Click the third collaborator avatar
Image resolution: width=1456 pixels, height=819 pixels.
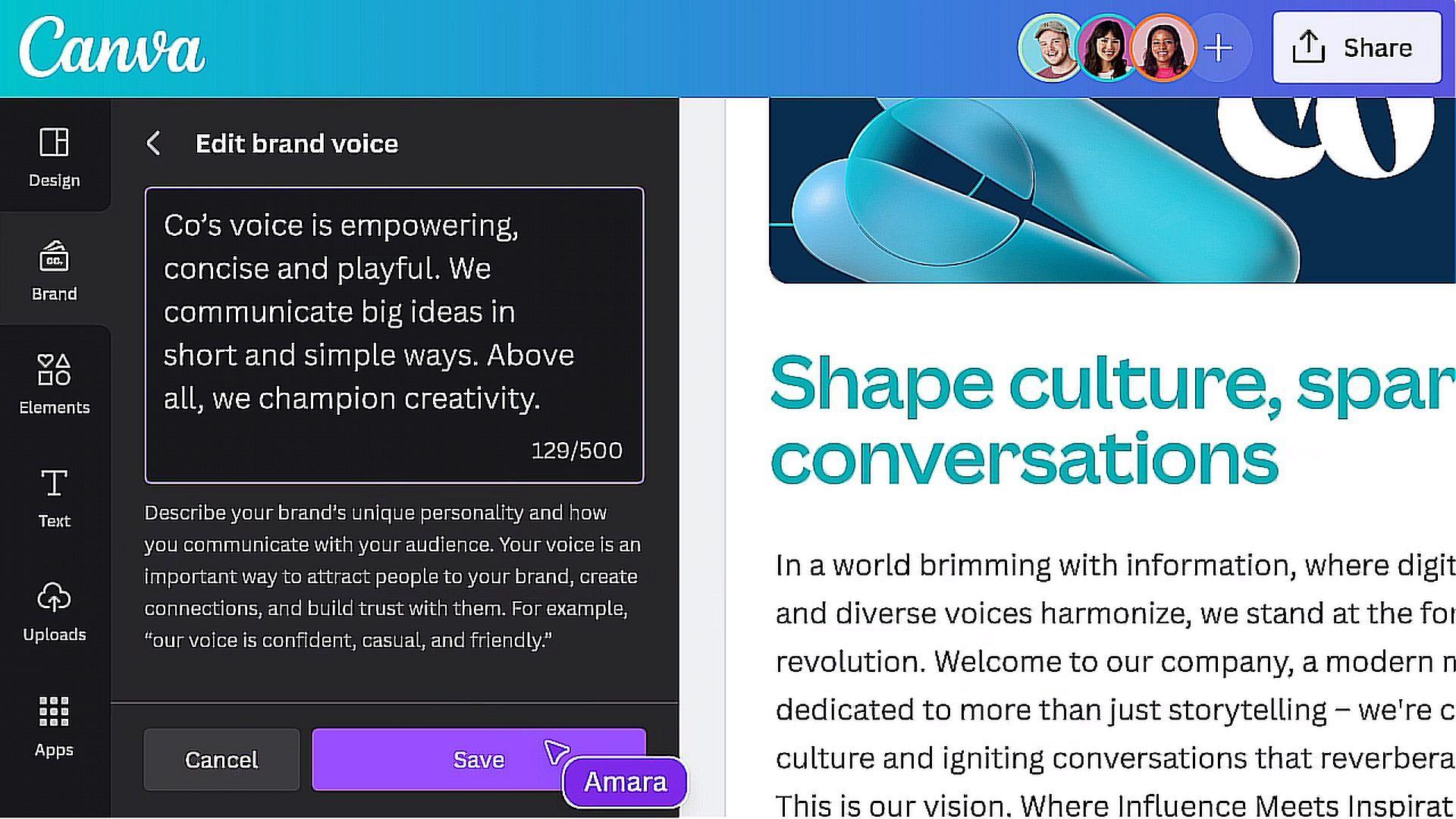(1163, 47)
